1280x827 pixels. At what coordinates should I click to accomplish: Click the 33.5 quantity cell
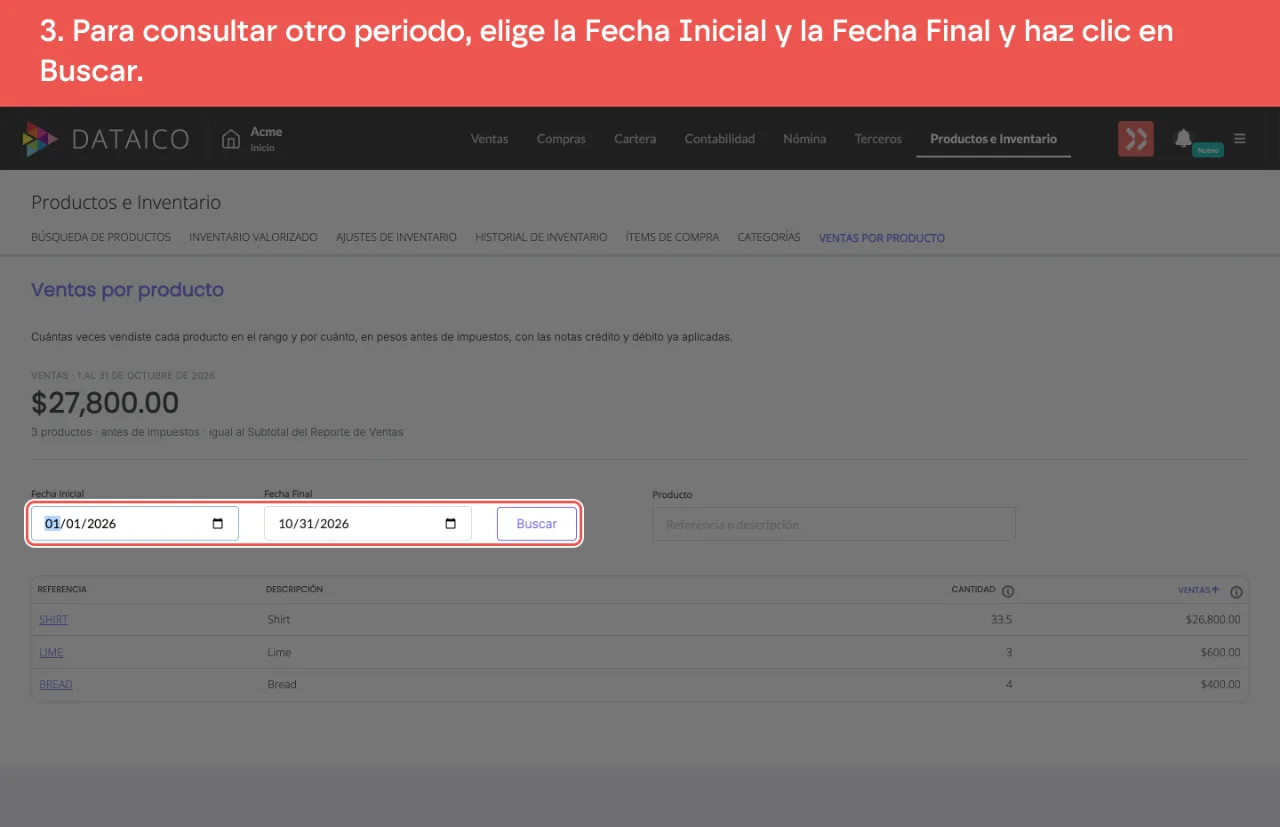[1001, 620]
